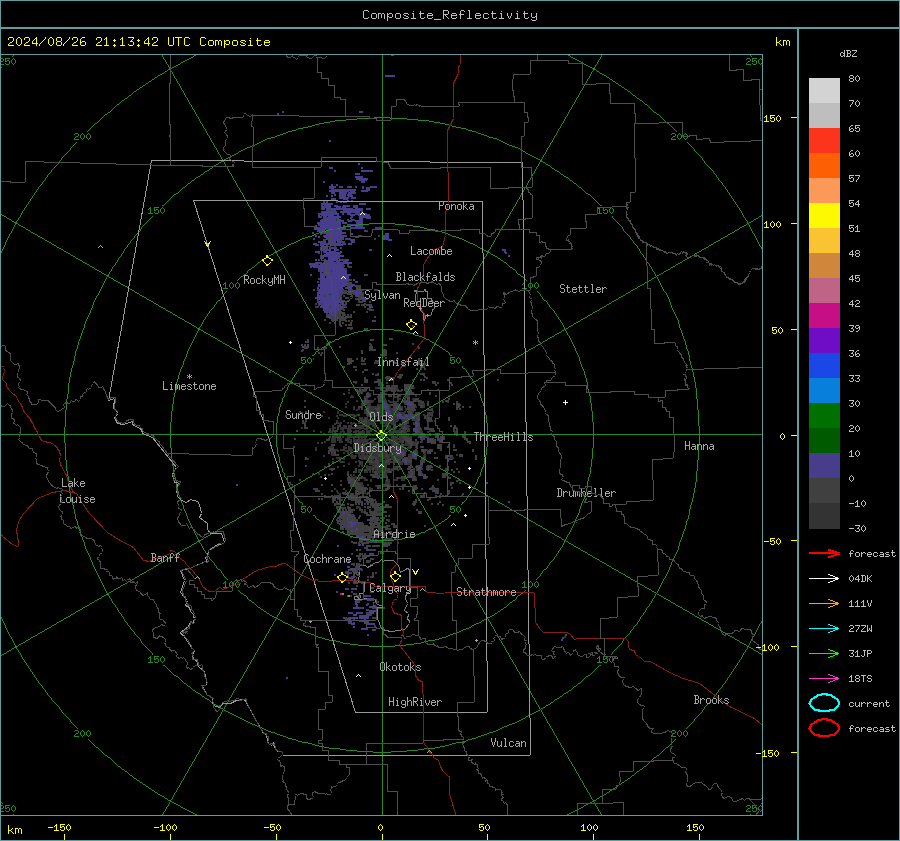
Task: Click the orange 111V arrow legend icon
Action: (x=824, y=603)
